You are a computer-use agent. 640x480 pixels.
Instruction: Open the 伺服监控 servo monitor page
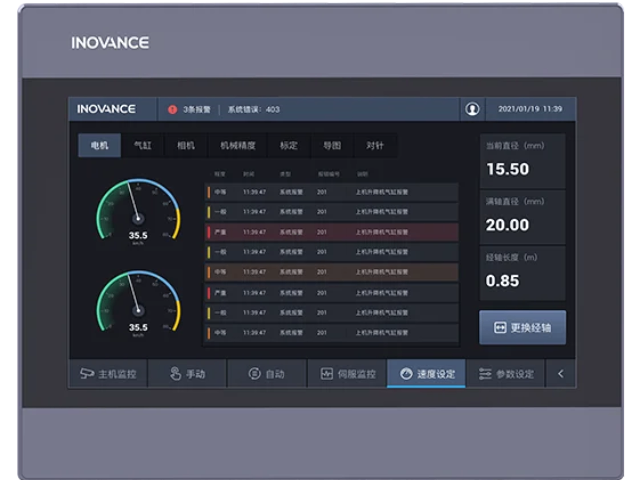click(347, 373)
